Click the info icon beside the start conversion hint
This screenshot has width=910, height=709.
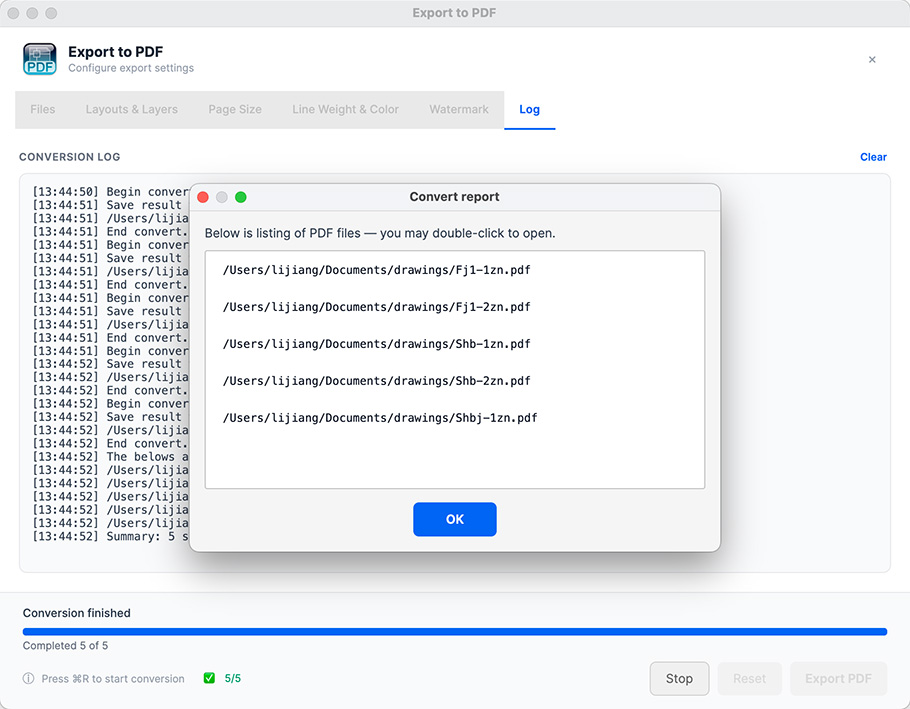point(28,678)
